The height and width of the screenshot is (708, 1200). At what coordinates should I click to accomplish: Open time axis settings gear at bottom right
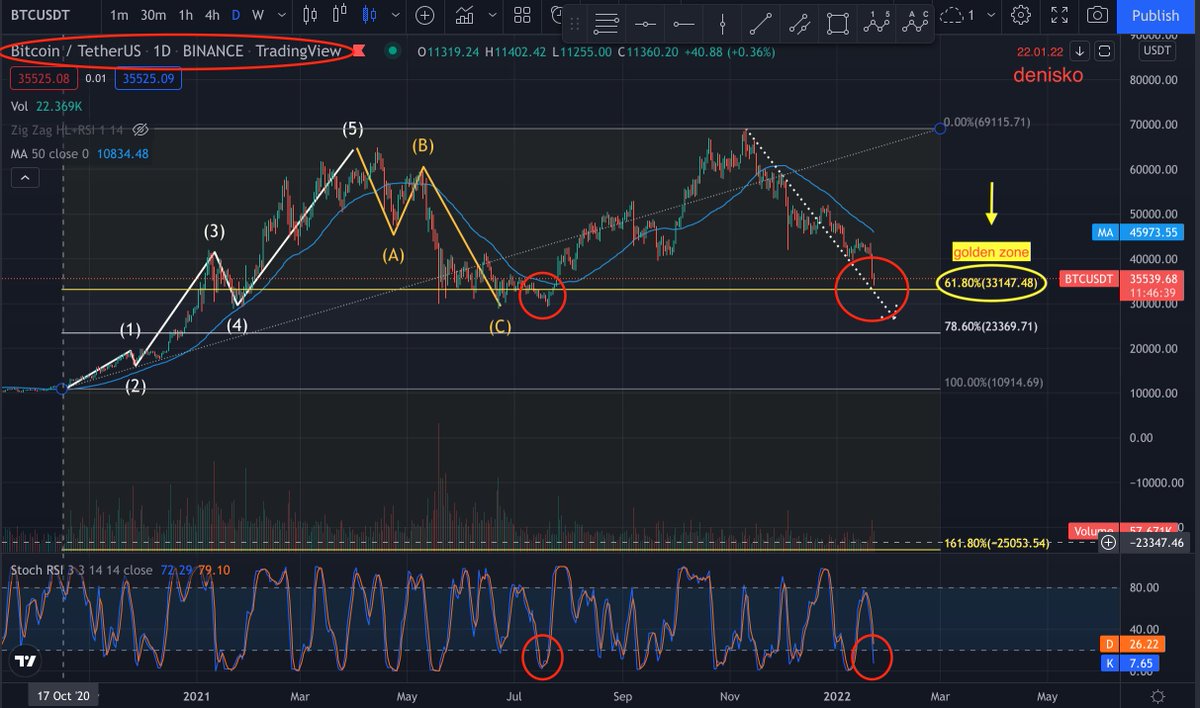pos(1157,695)
